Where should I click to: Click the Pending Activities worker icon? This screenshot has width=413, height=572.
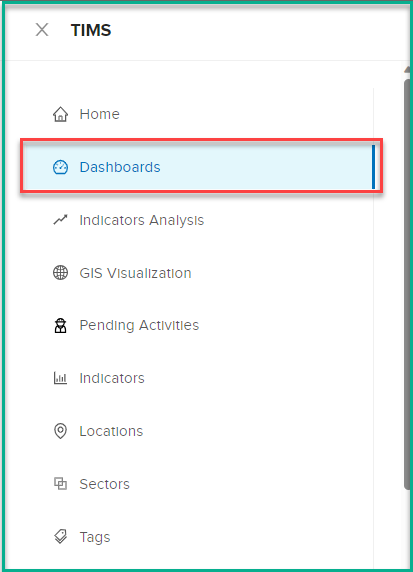point(60,325)
